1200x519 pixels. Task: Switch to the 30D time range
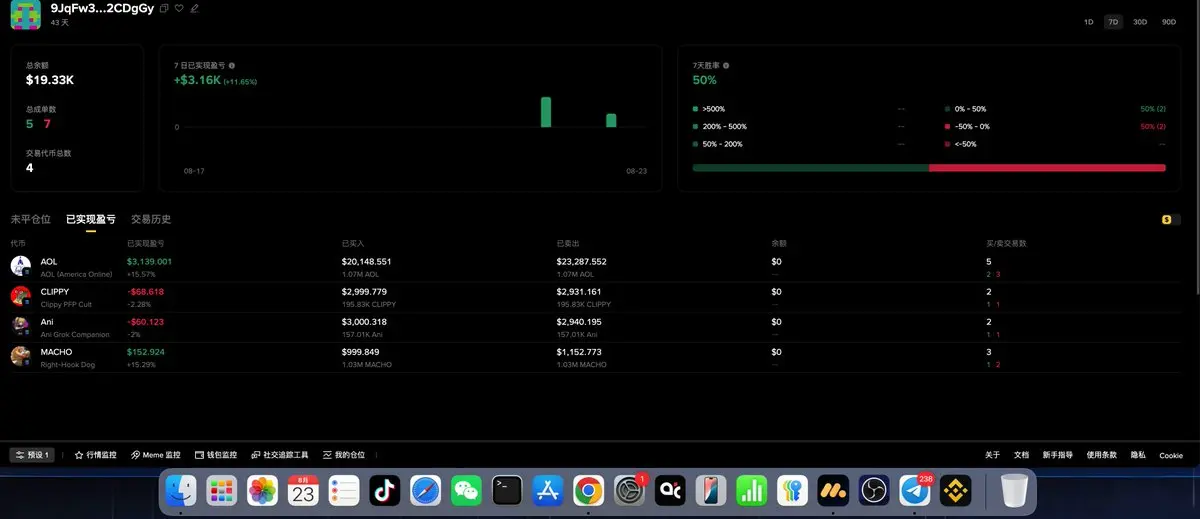1140,21
